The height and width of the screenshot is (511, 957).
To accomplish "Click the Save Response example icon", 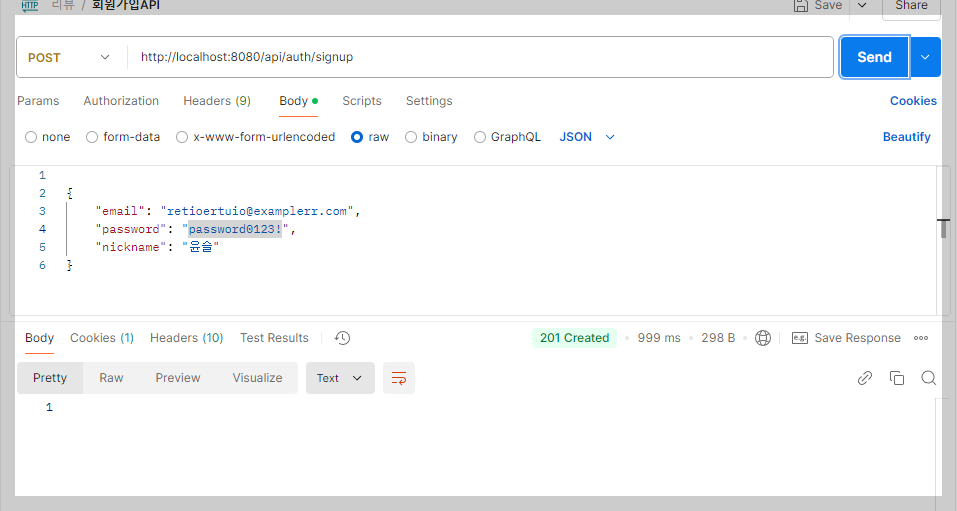I will (800, 338).
